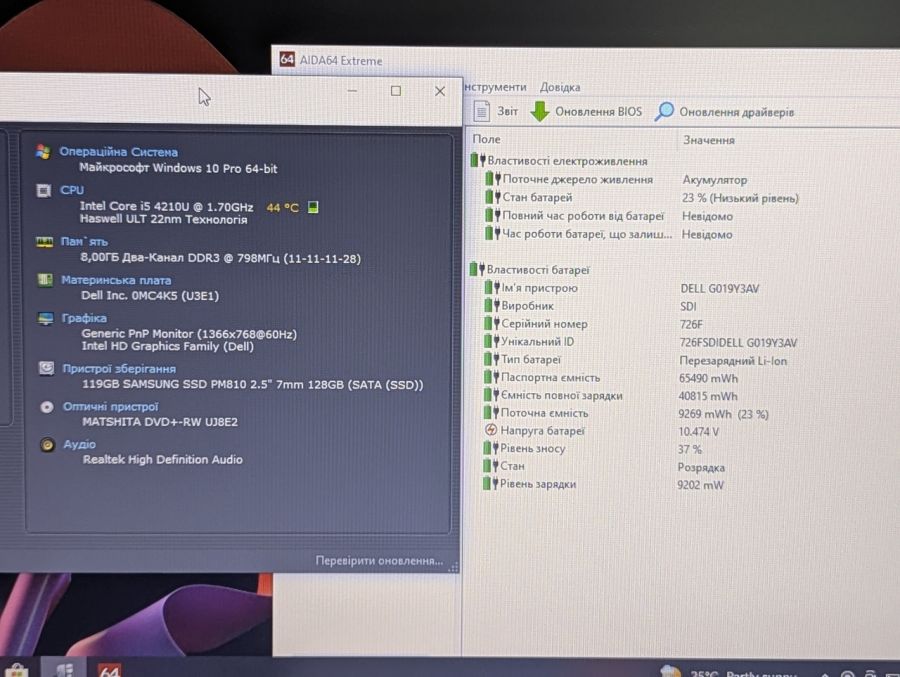Open Оновлення BIOS
The width and height of the screenshot is (900, 677).
(x=598, y=111)
